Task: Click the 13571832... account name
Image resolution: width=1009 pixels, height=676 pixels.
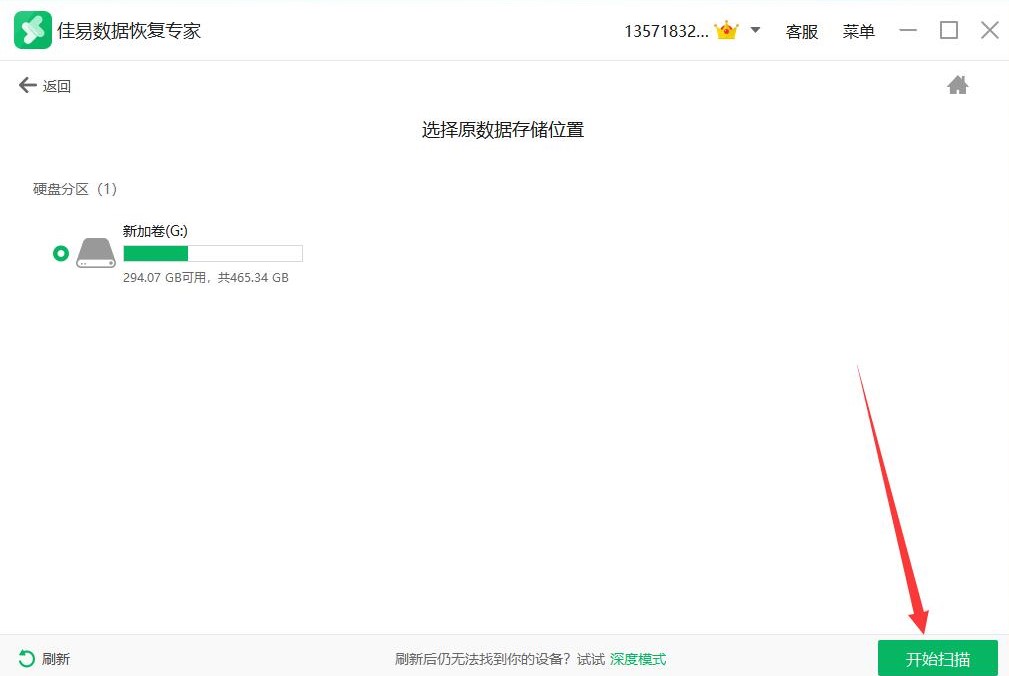Action: [665, 31]
